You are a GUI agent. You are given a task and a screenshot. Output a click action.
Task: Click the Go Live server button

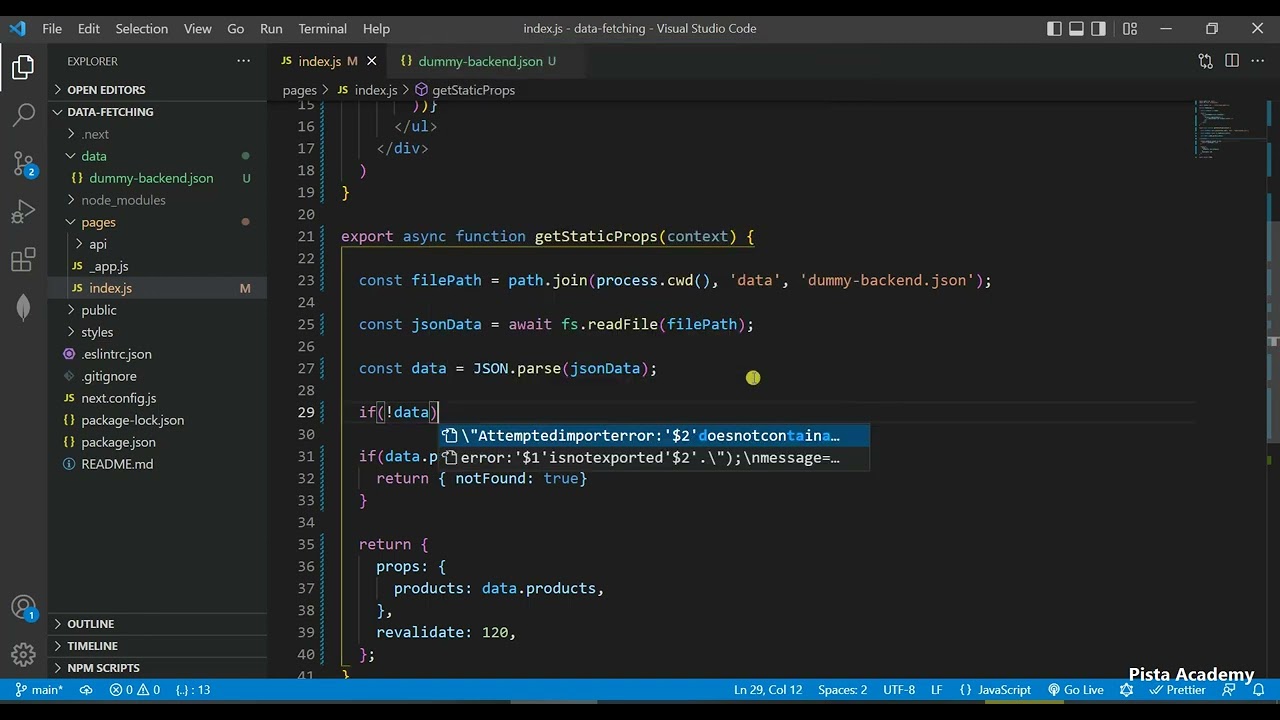coord(1075,690)
